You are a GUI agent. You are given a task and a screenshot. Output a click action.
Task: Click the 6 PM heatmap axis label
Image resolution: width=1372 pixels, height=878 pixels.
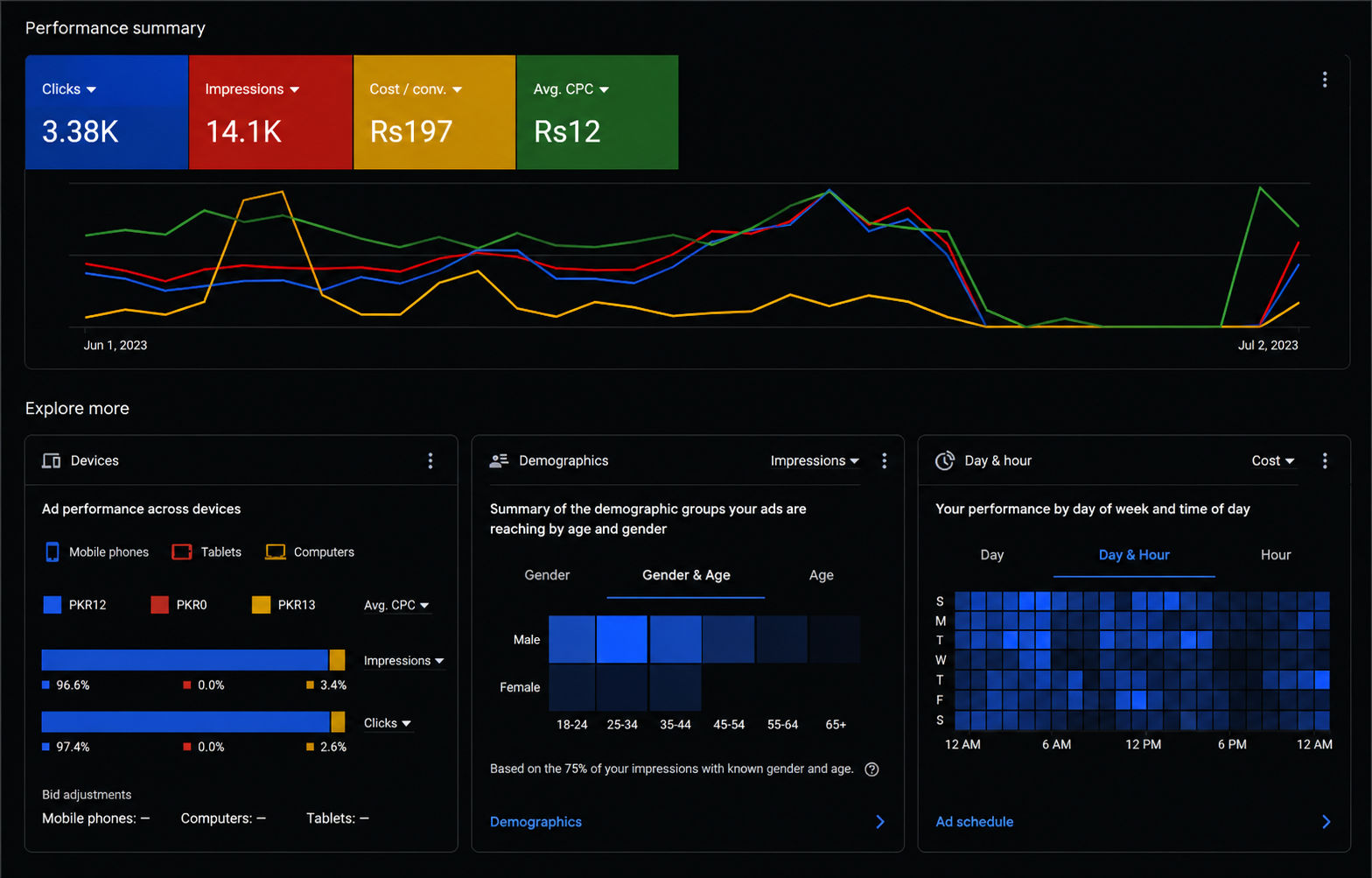point(1232,744)
